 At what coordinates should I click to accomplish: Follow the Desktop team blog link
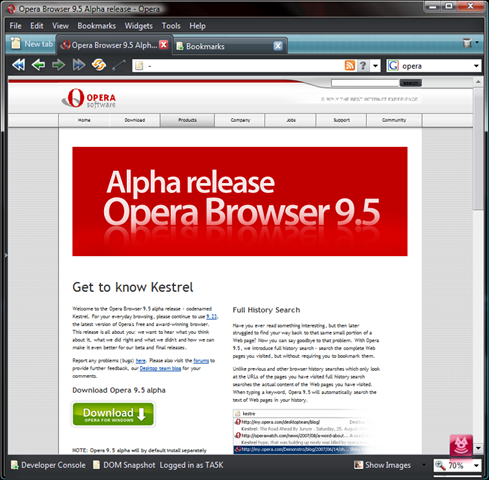[x=160, y=368]
